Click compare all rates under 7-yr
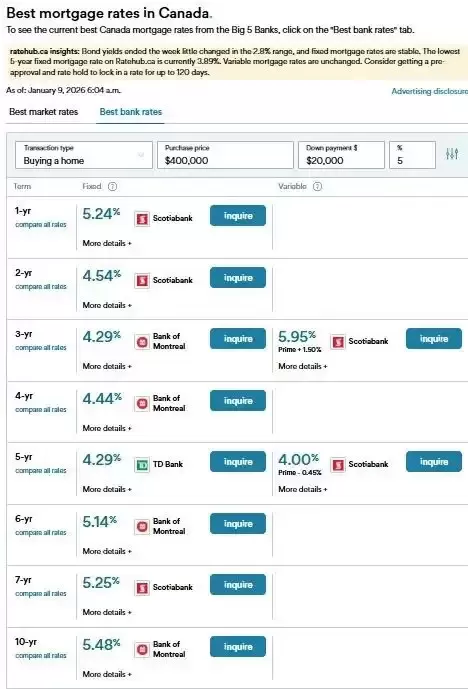Image resolution: width=468 pixels, height=689 pixels. 41,594
